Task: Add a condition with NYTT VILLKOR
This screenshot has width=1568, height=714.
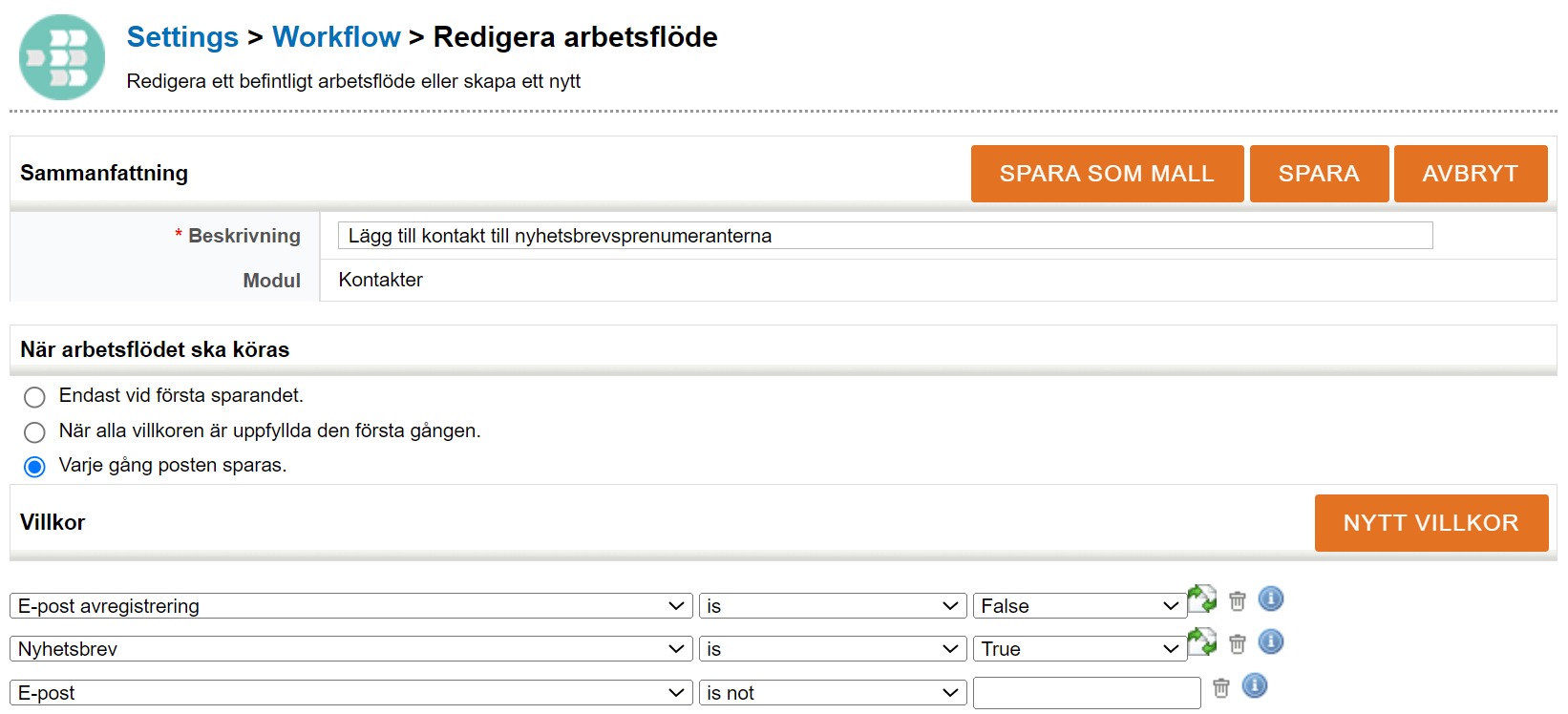Action: (x=1430, y=523)
